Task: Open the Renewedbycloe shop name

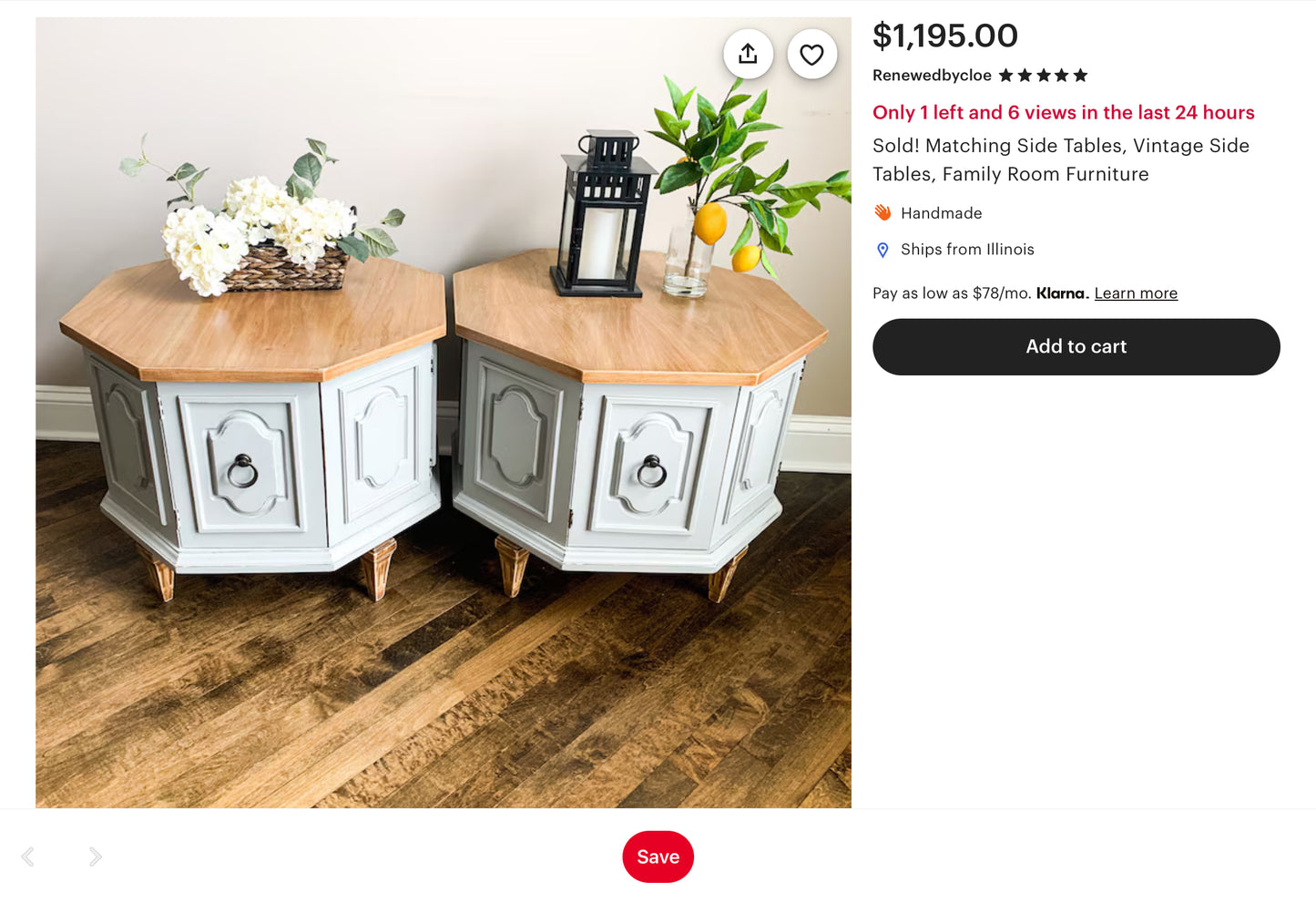Action: (932, 76)
